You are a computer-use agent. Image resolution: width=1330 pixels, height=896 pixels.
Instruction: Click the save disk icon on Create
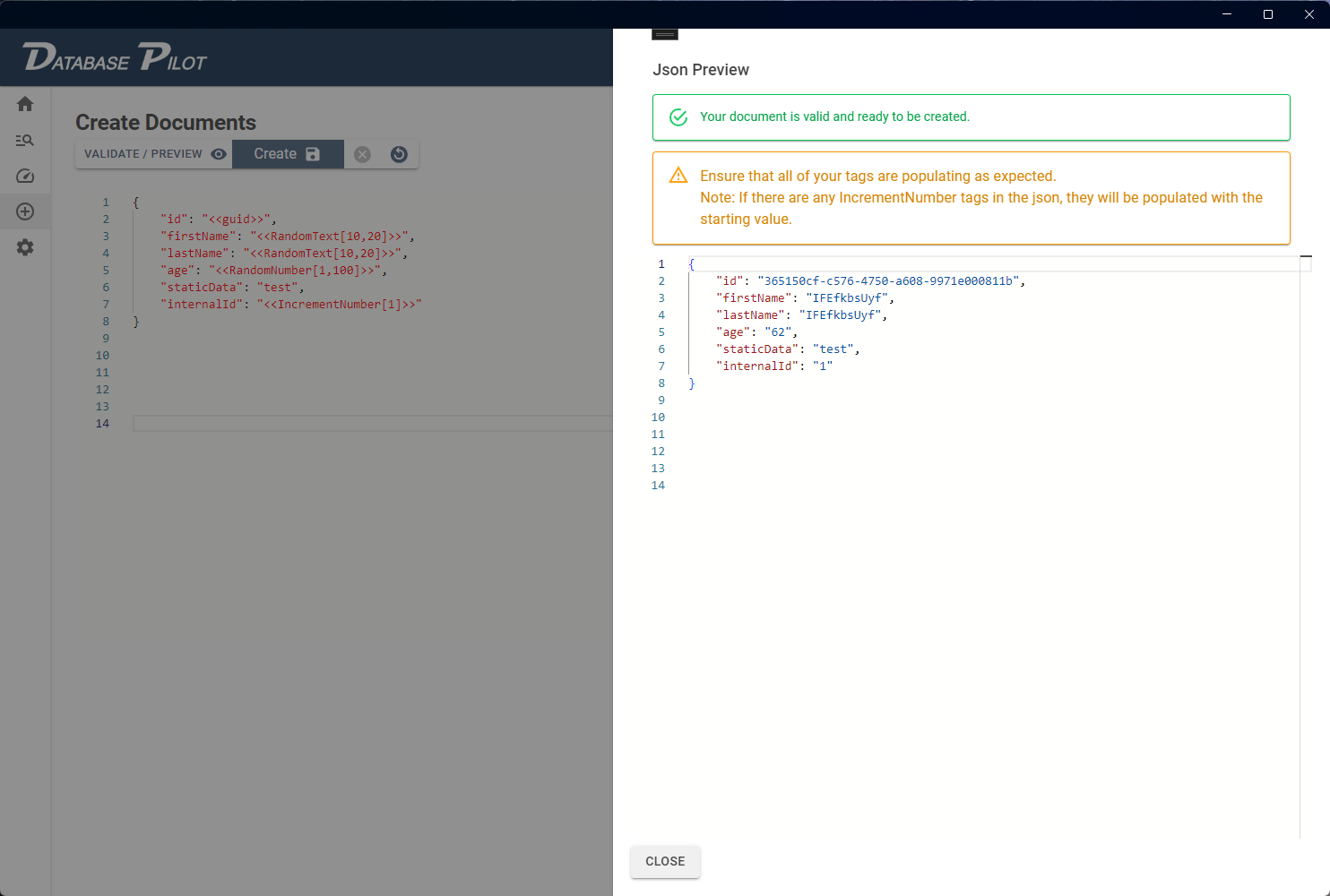(x=313, y=154)
